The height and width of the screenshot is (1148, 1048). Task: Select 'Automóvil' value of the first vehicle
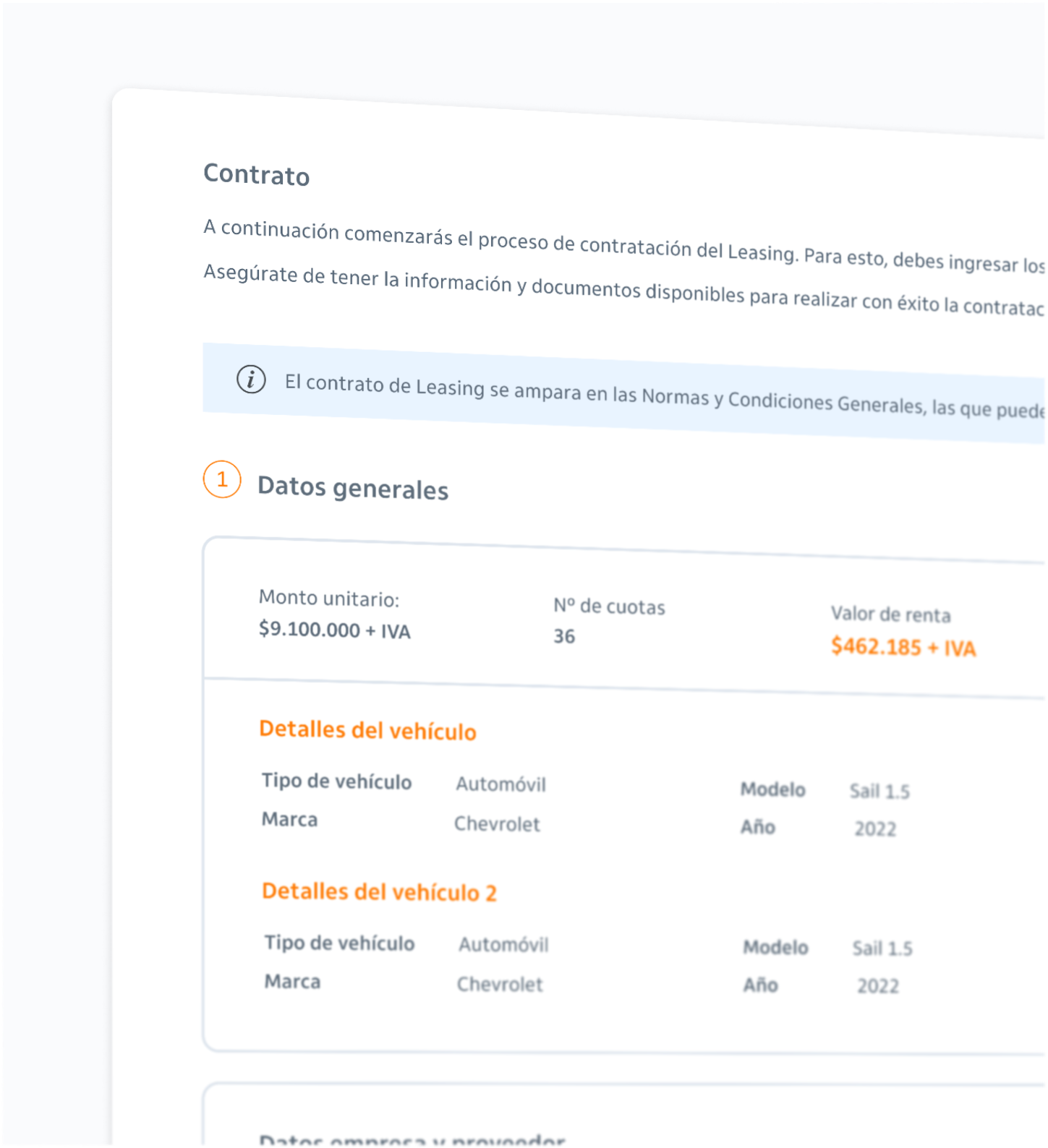tap(500, 784)
